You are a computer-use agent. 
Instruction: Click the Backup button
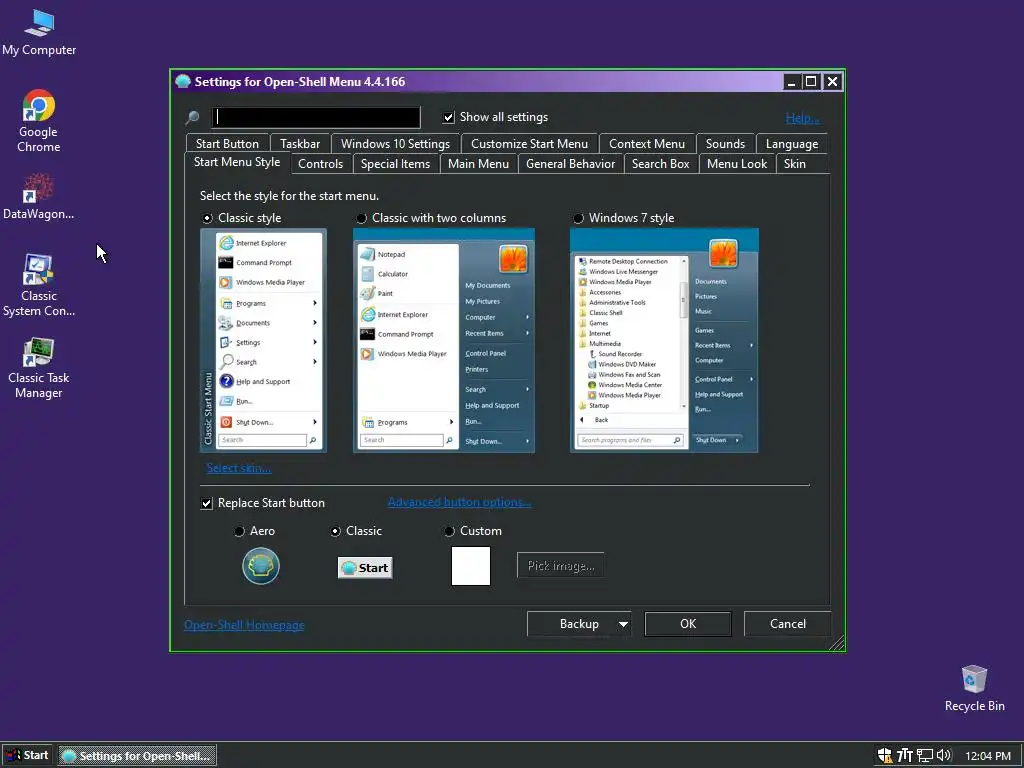point(579,624)
